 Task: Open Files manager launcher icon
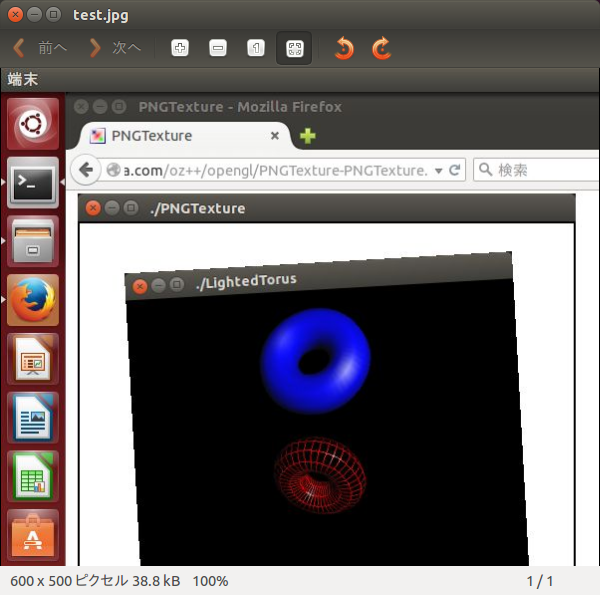point(33,241)
